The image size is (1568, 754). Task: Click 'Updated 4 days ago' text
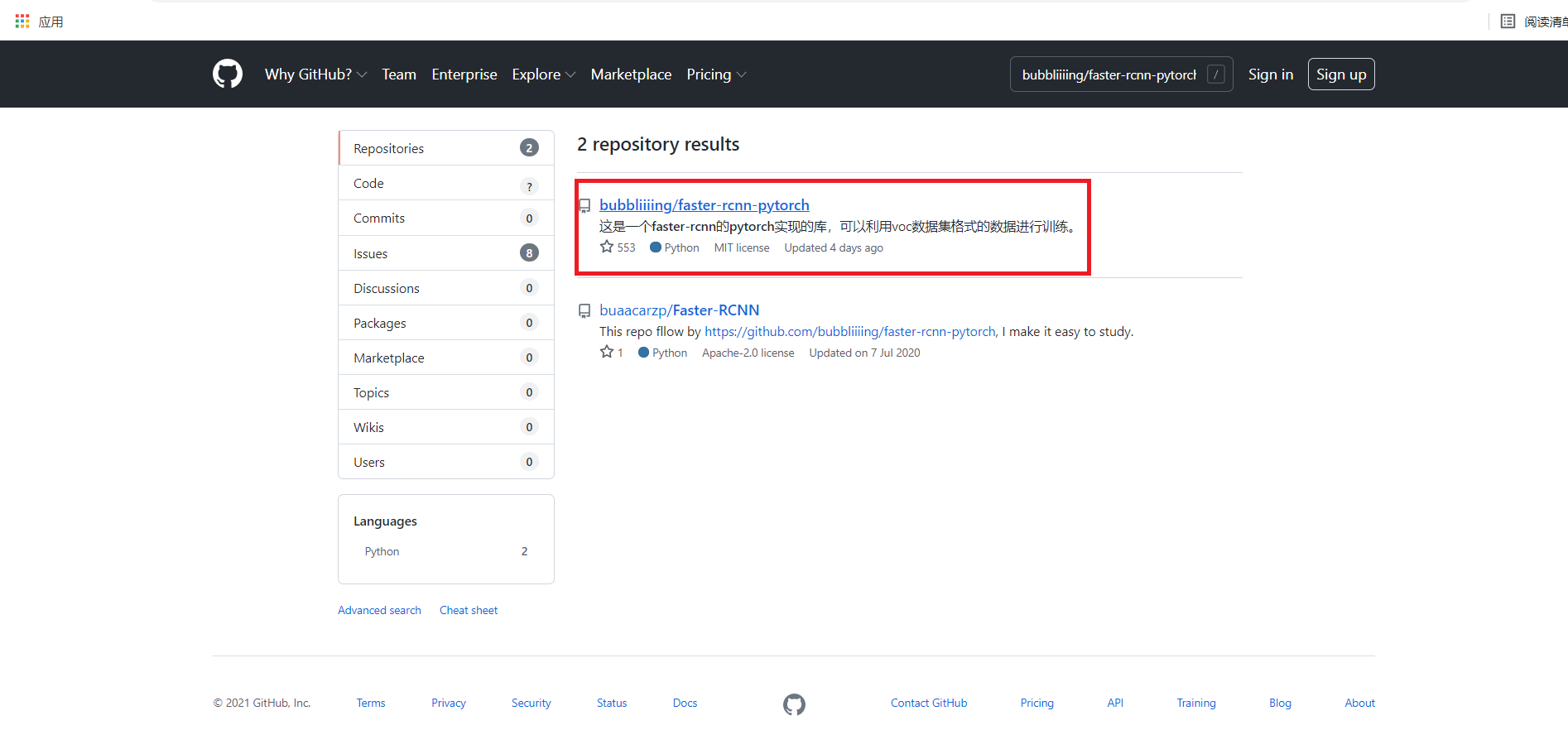click(x=834, y=247)
